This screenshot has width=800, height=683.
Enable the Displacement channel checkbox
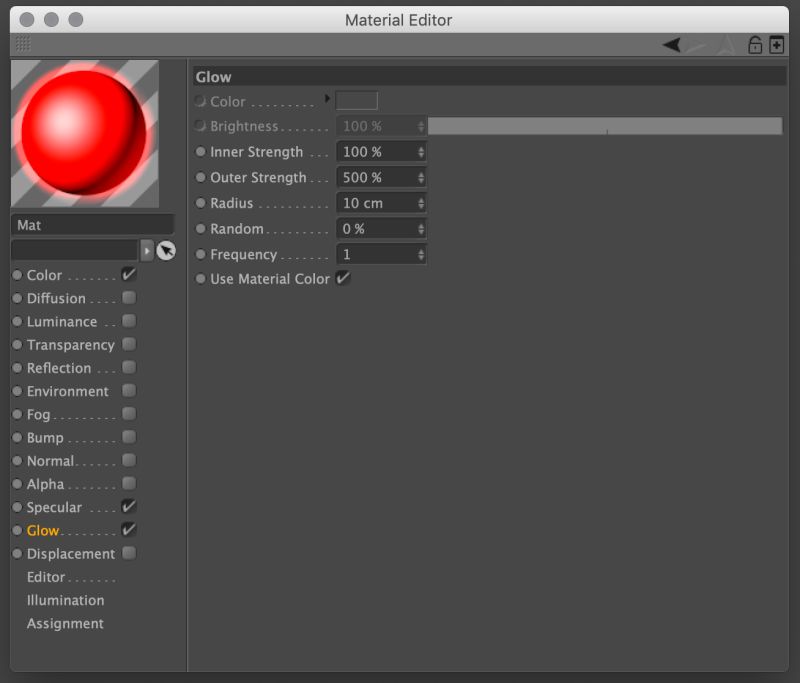[129, 553]
